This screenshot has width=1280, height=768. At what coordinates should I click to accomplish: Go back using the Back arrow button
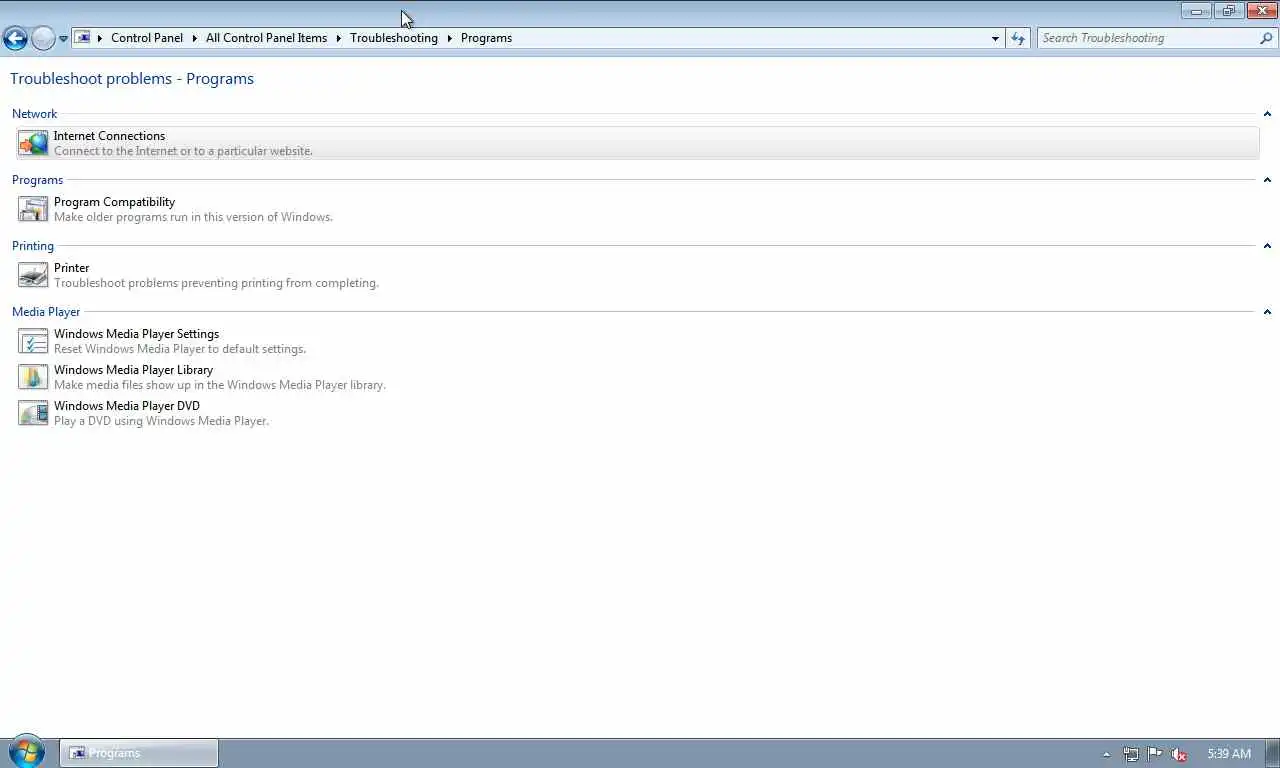pyautogui.click(x=15, y=38)
